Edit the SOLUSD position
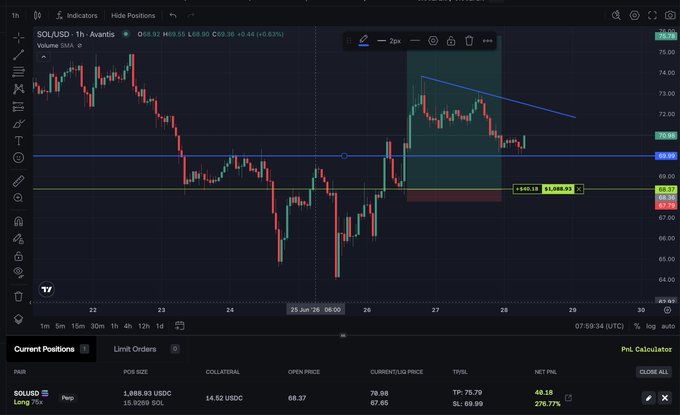Screen dimensions: 680x415 pyautogui.click(x=648, y=398)
